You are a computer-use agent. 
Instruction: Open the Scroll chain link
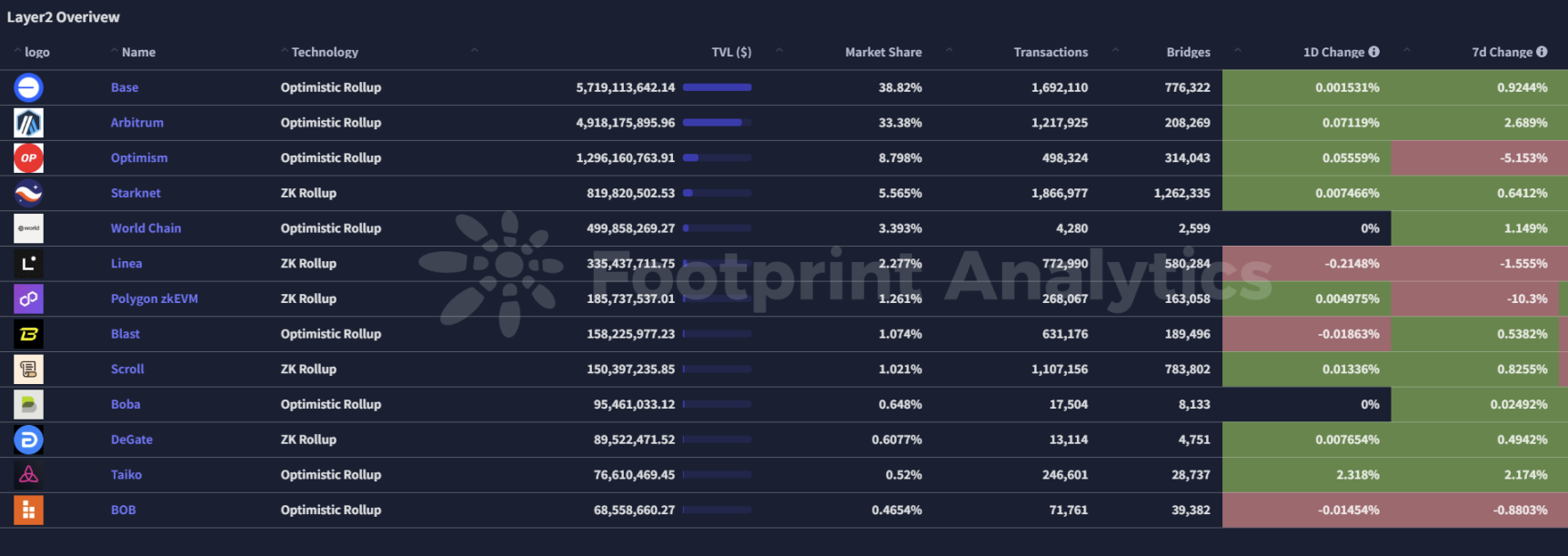[x=127, y=369]
